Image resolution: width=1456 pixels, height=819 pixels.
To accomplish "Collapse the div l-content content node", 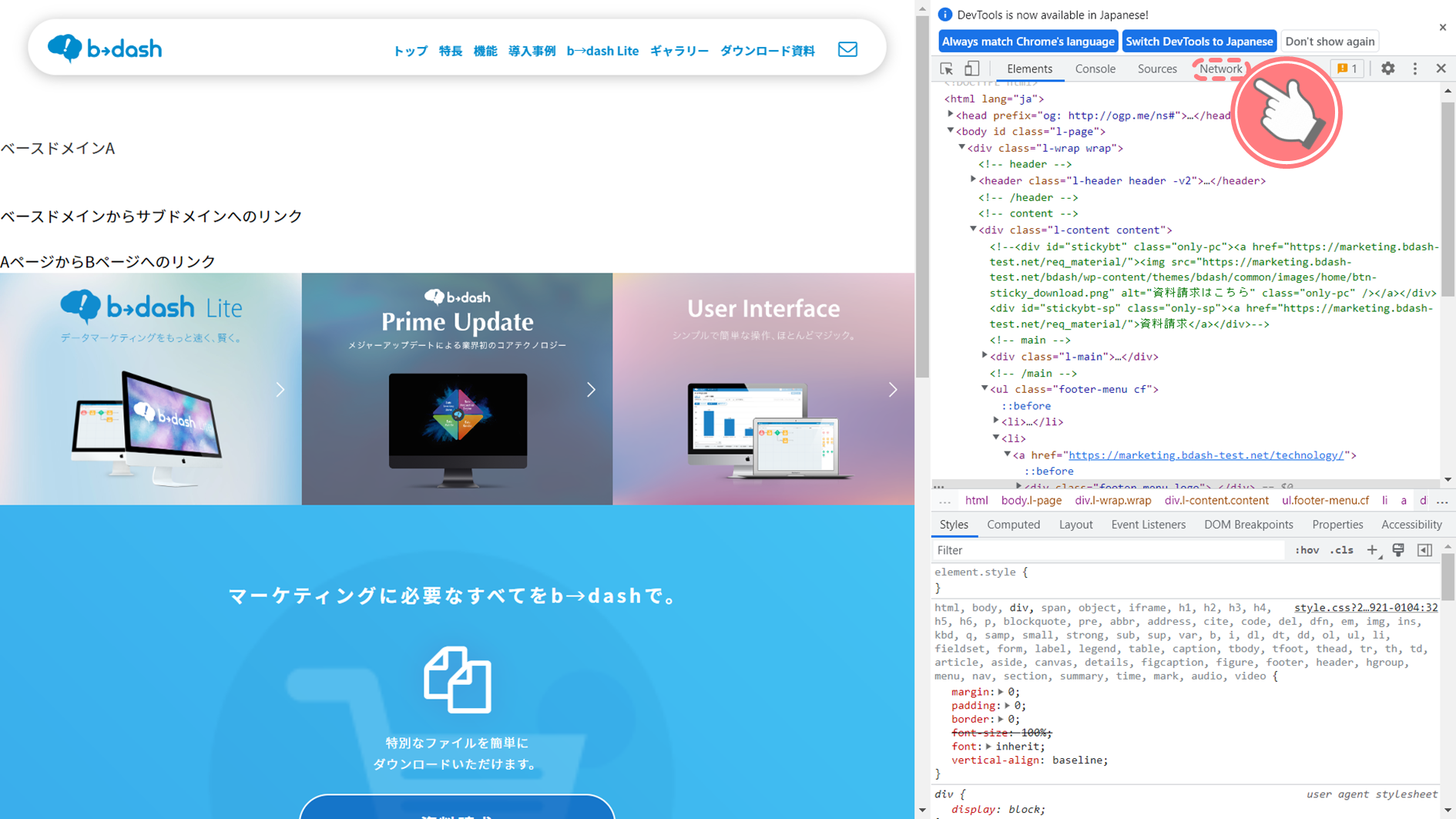I will (973, 229).
